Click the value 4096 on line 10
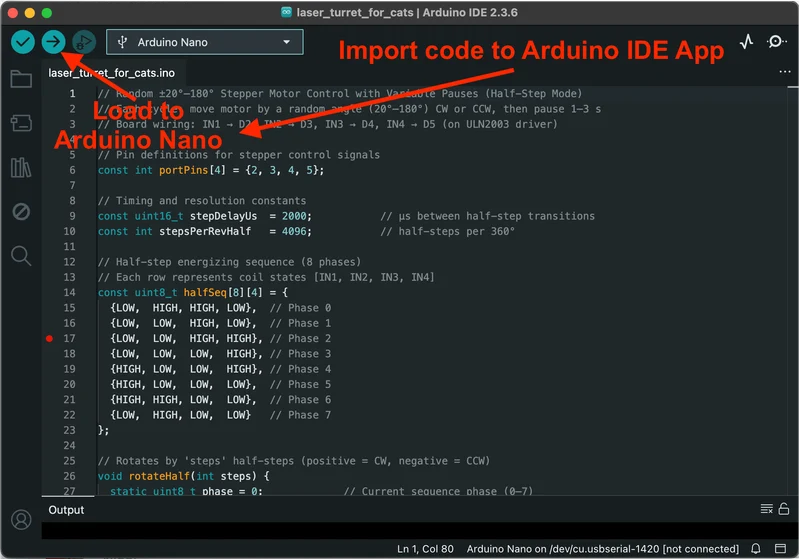 294,232
